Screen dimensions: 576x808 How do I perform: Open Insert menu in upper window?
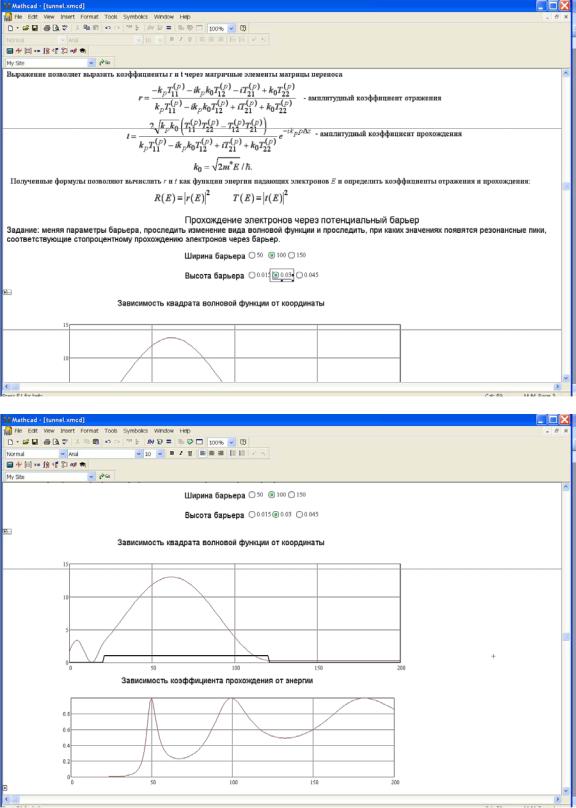point(67,16)
